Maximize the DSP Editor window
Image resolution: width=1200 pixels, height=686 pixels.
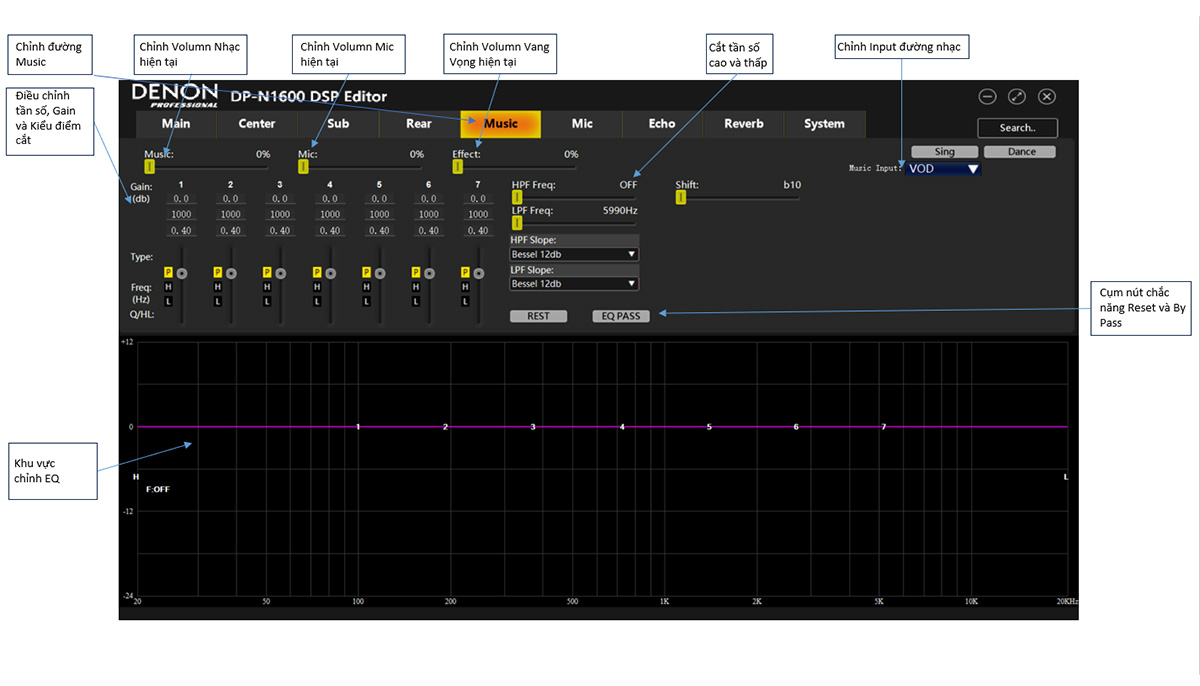tap(1017, 97)
